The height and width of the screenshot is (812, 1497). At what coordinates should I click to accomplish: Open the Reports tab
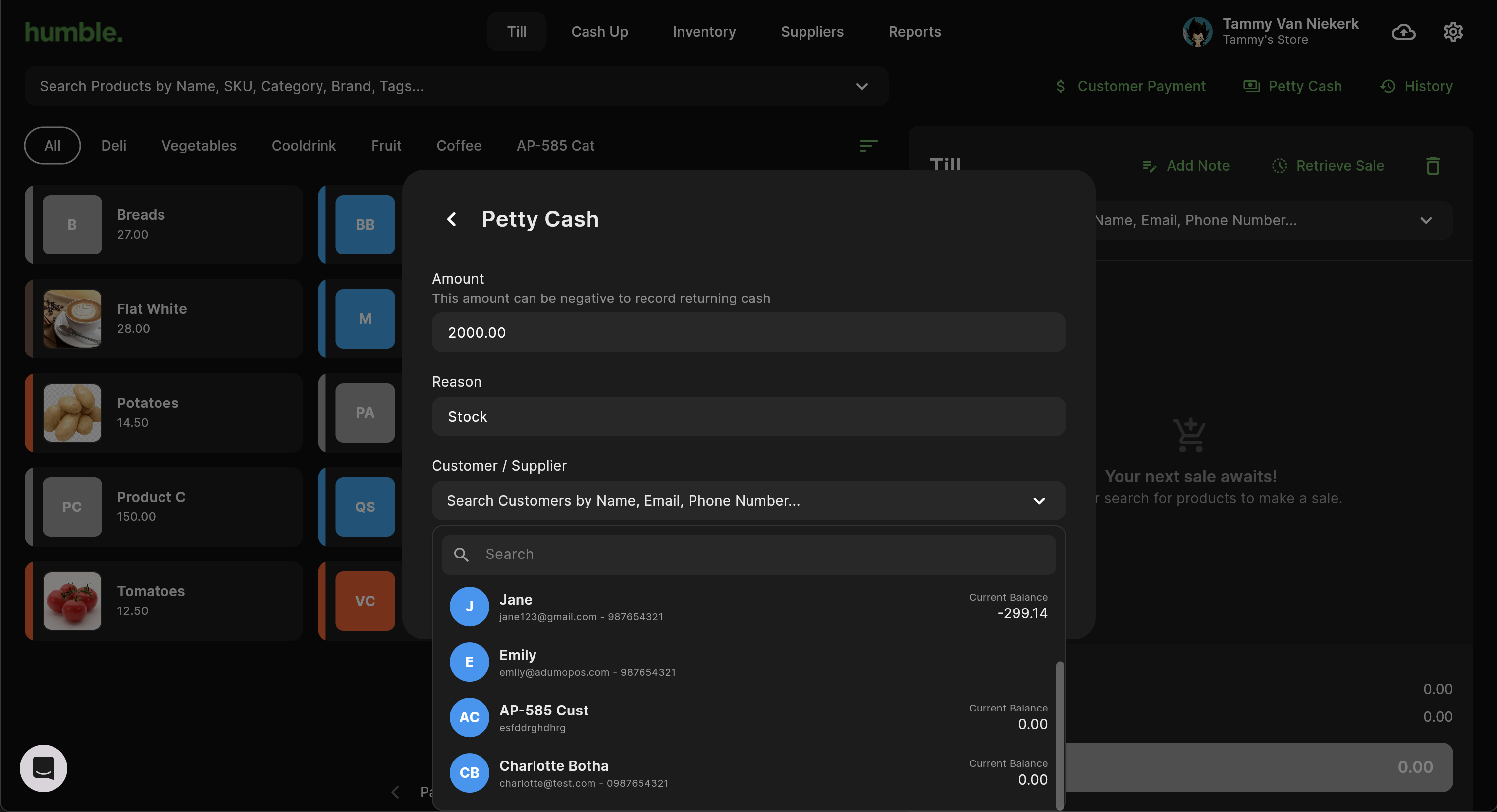point(914,32)
